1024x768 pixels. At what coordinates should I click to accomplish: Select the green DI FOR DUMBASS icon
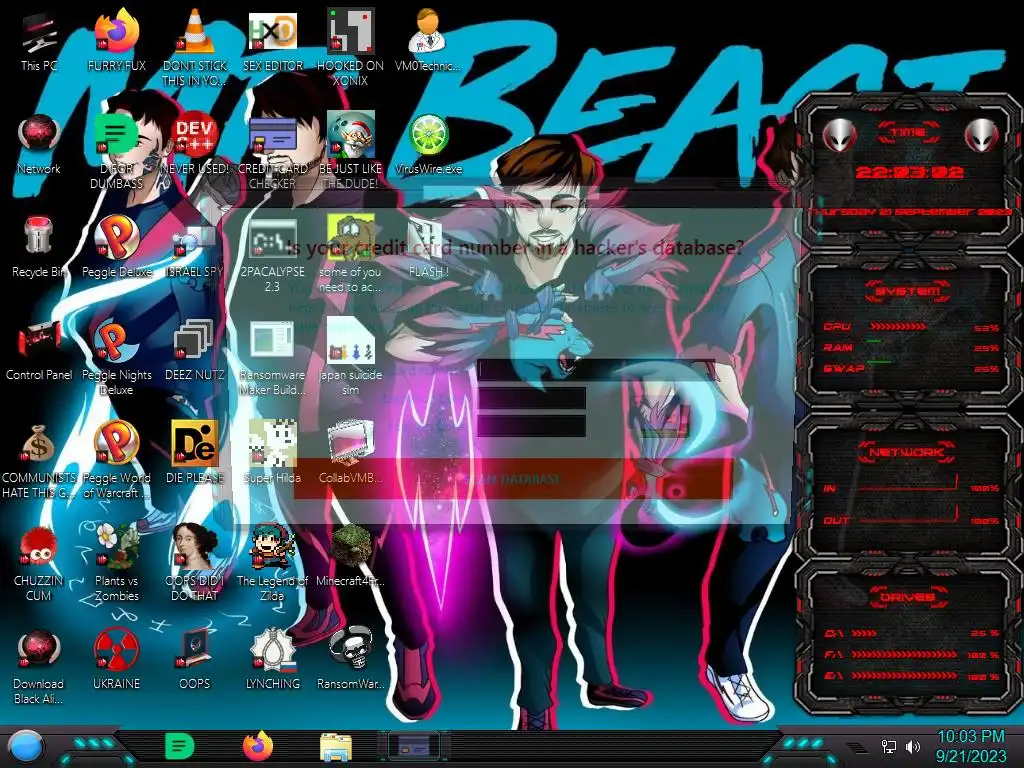(x=116, y=152)
